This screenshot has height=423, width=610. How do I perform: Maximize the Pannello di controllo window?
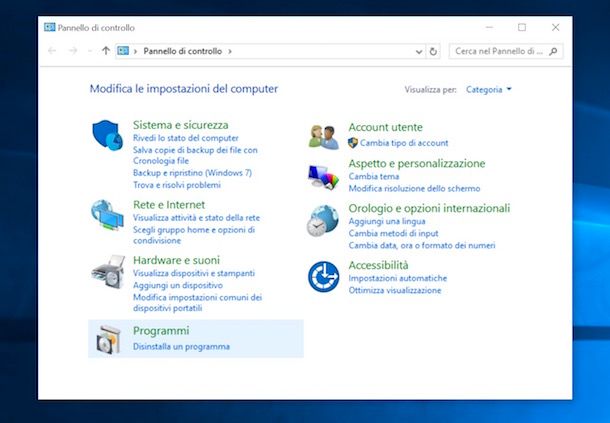click(522, 27)
